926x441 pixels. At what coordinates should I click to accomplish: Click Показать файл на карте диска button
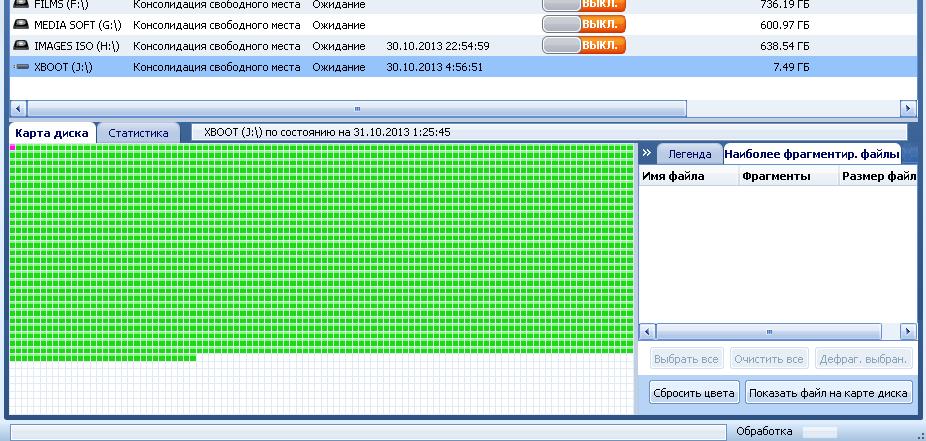pyautogui.click(x=829, y=393)
